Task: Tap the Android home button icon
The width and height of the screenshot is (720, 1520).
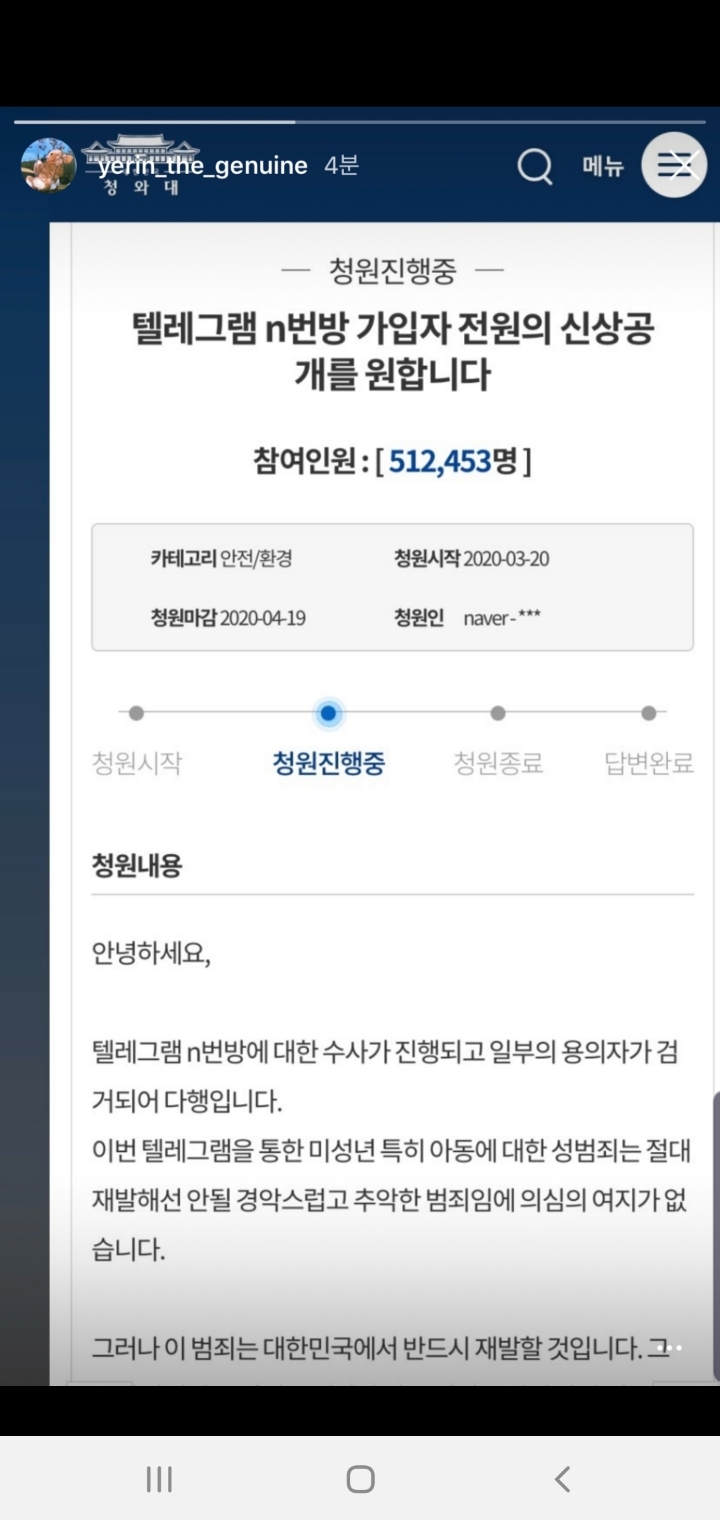Action: point(360,1479)
